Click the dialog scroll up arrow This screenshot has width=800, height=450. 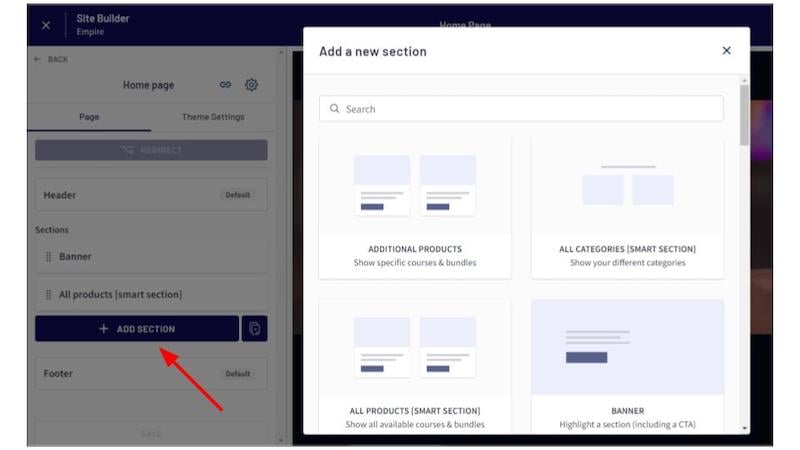744,81
